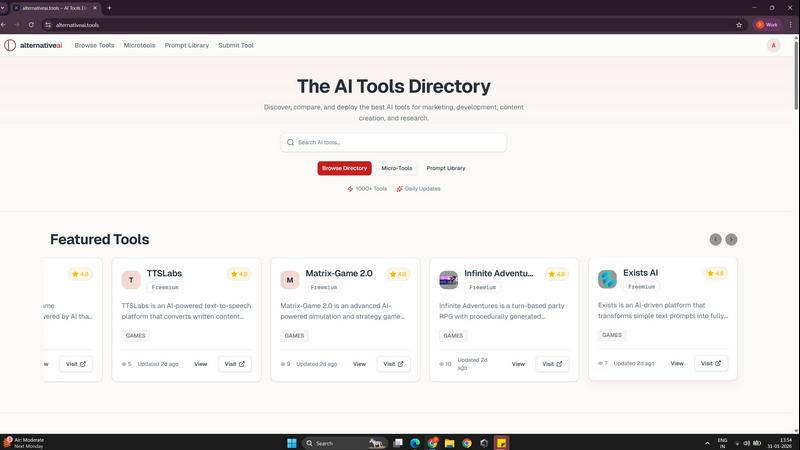The image size is (800, 450).
Task: Close the alternativeai.tools tab
Action: tap(95, 8)
